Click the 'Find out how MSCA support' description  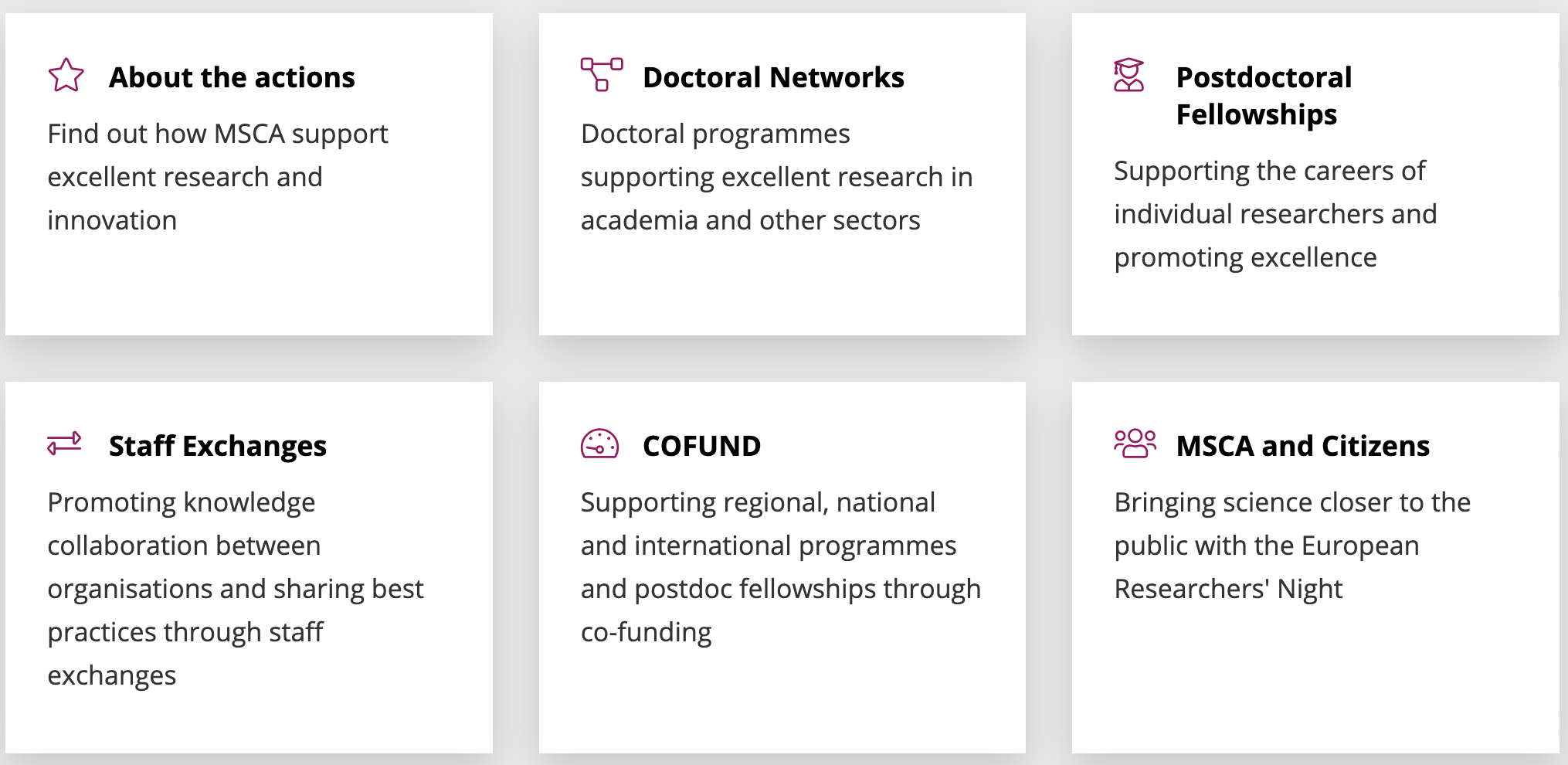coord(218,177)
